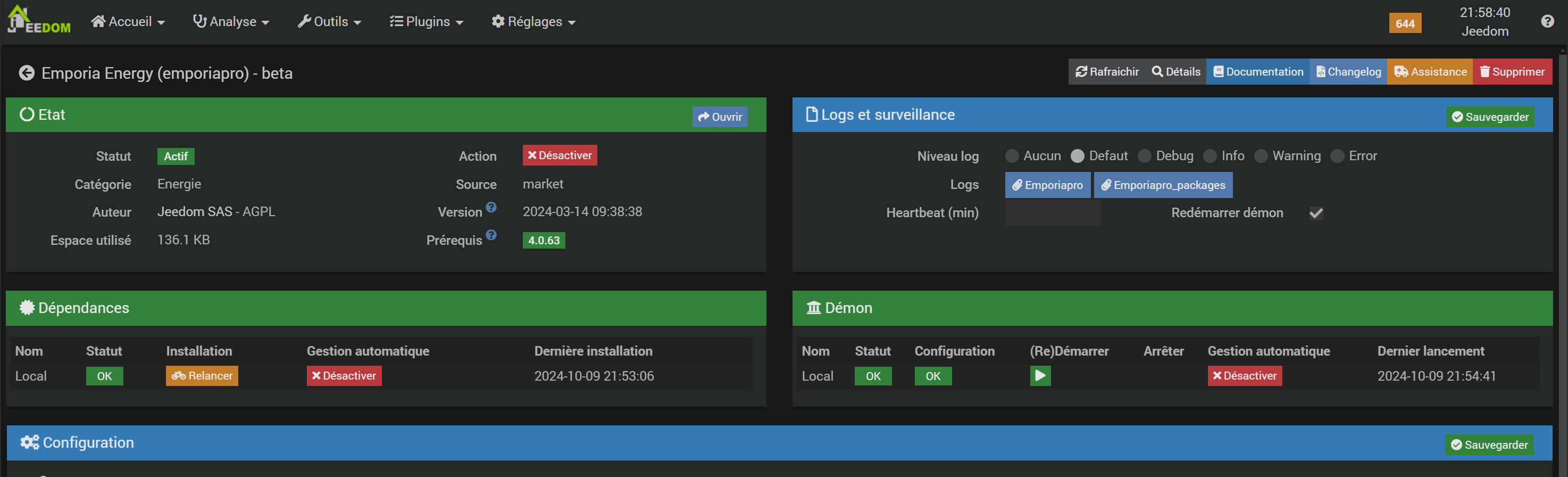
Task: Open the Documentation page
Action: [1258, 72]
